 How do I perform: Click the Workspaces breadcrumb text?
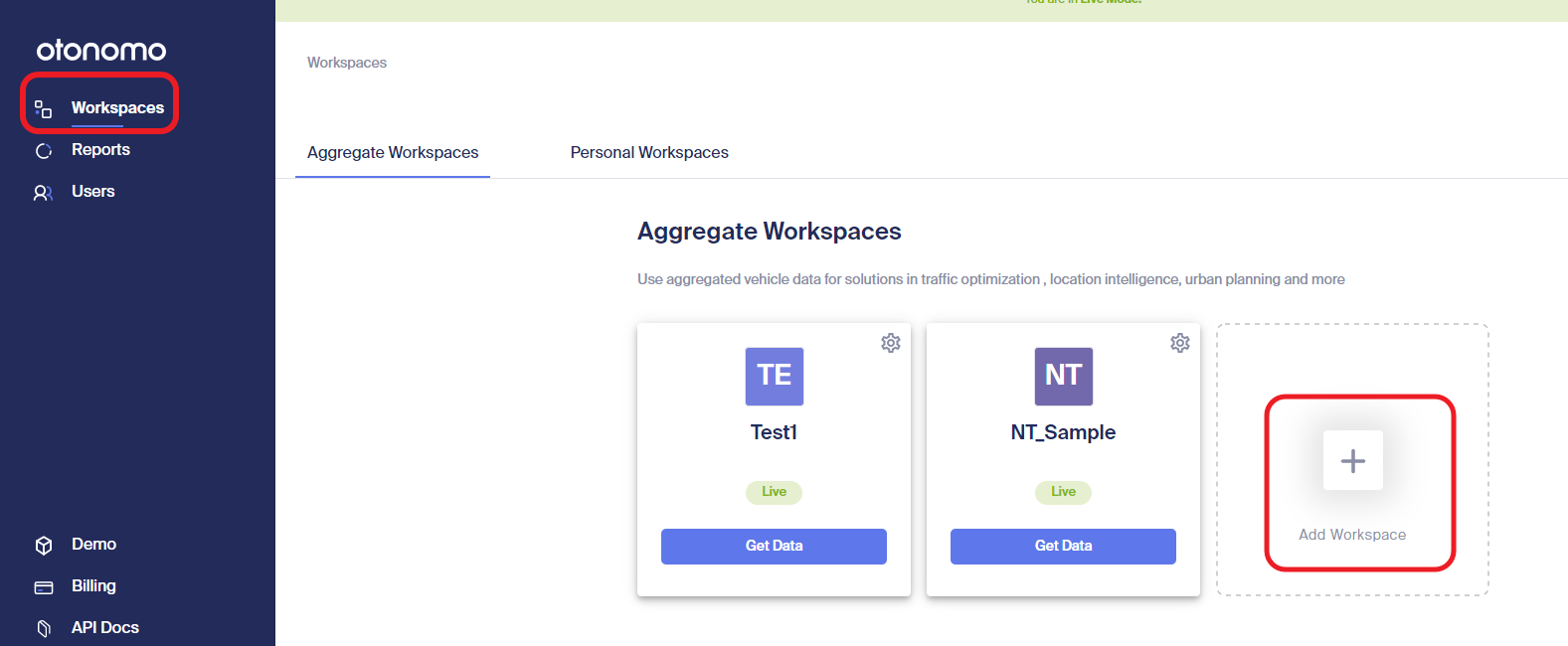347,63
